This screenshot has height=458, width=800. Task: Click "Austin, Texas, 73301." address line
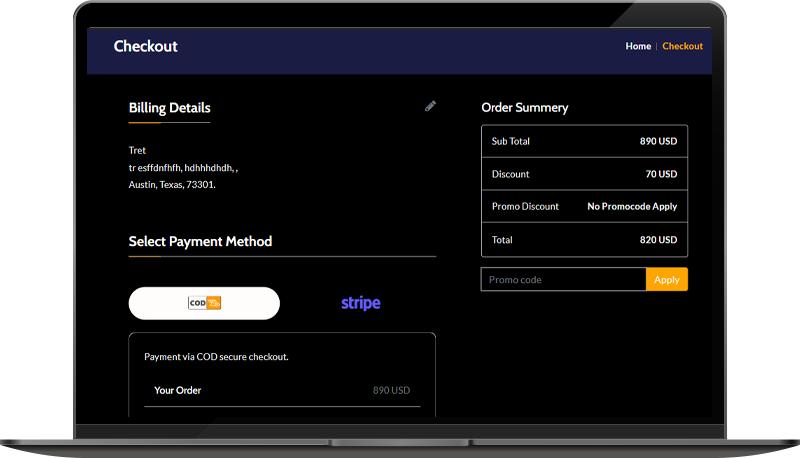[x=172, y=185]
